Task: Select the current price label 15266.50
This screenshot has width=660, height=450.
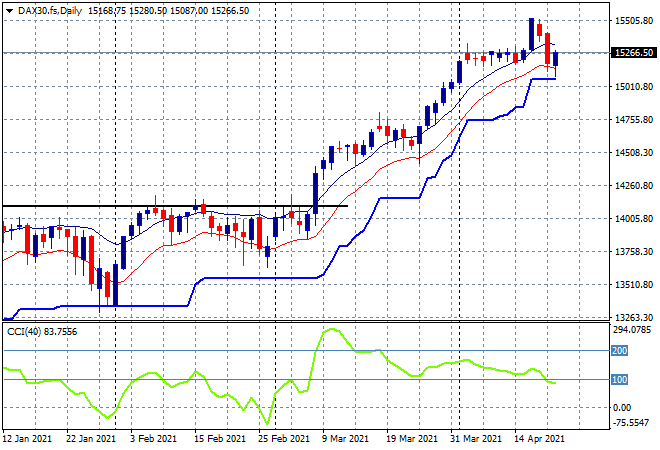Action: pyautogui.click(x=634, y=53)
